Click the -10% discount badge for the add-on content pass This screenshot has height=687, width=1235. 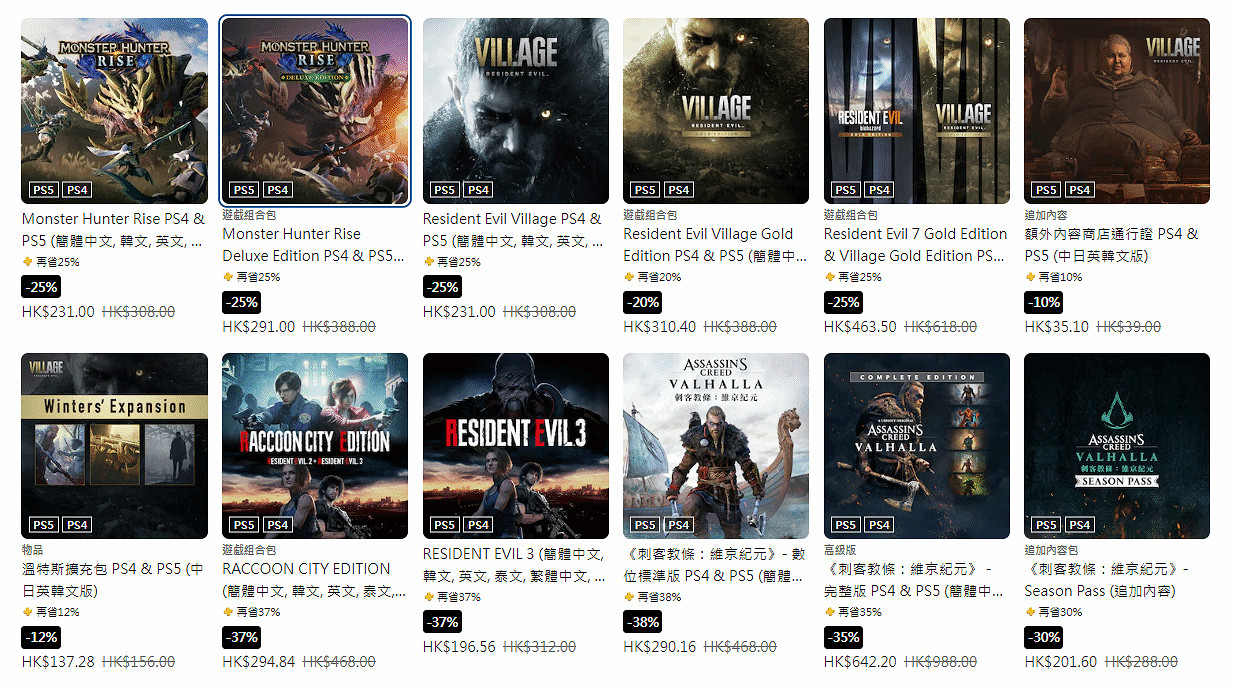[1043, 302]
